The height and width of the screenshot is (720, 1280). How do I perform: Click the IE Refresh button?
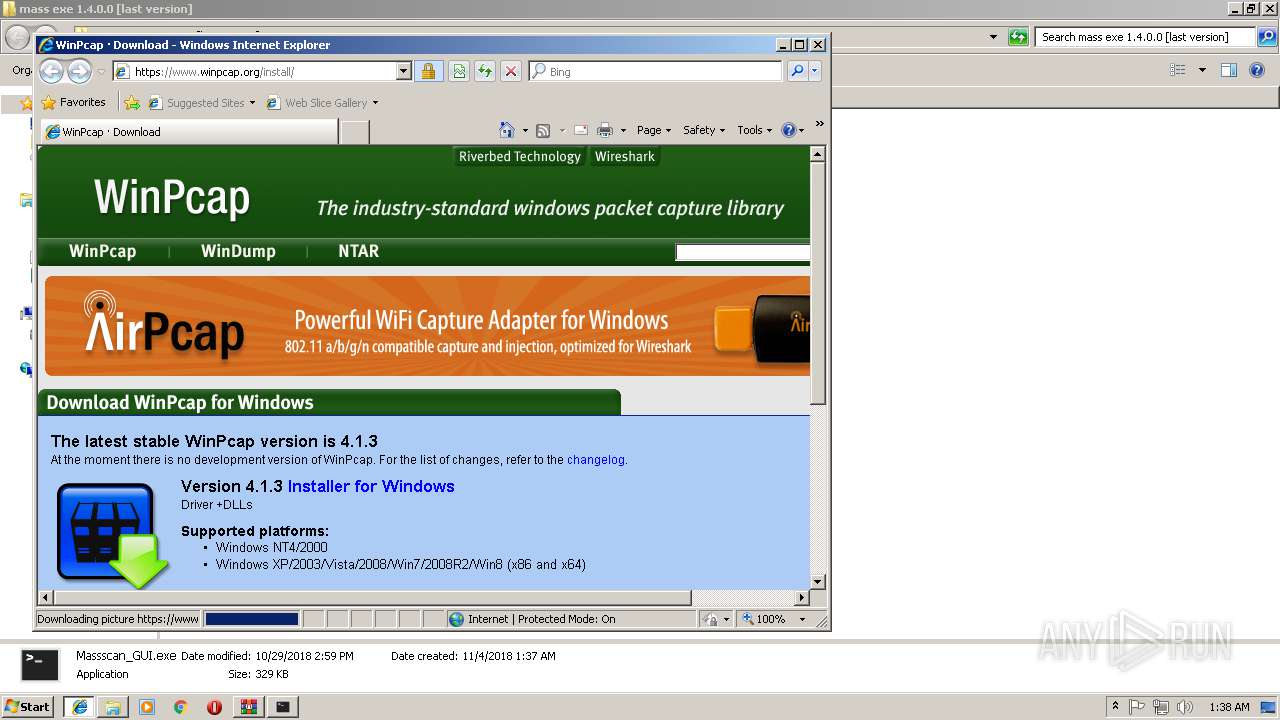484,72
